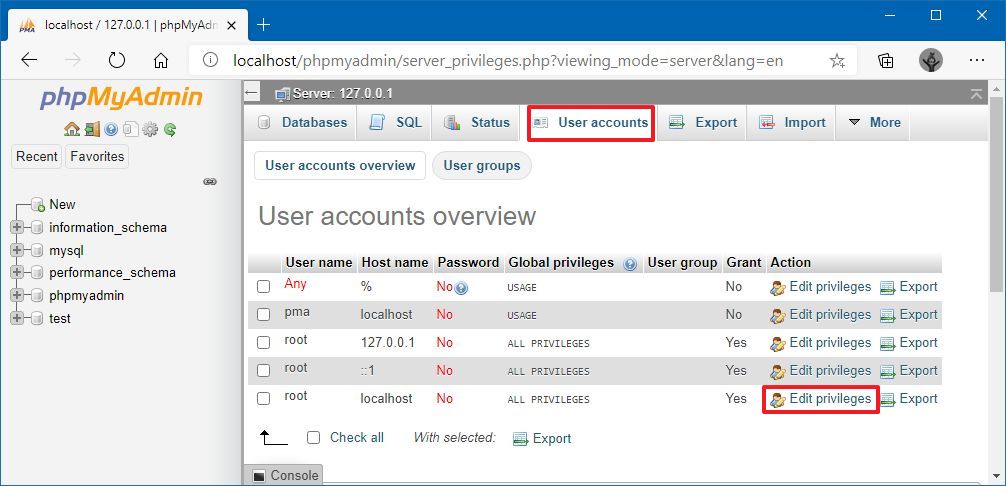Viewport: 1006px width, 486px height.
Task: Click Global privileges help icon
Action: pyautogui.click(x=630, y=264)
